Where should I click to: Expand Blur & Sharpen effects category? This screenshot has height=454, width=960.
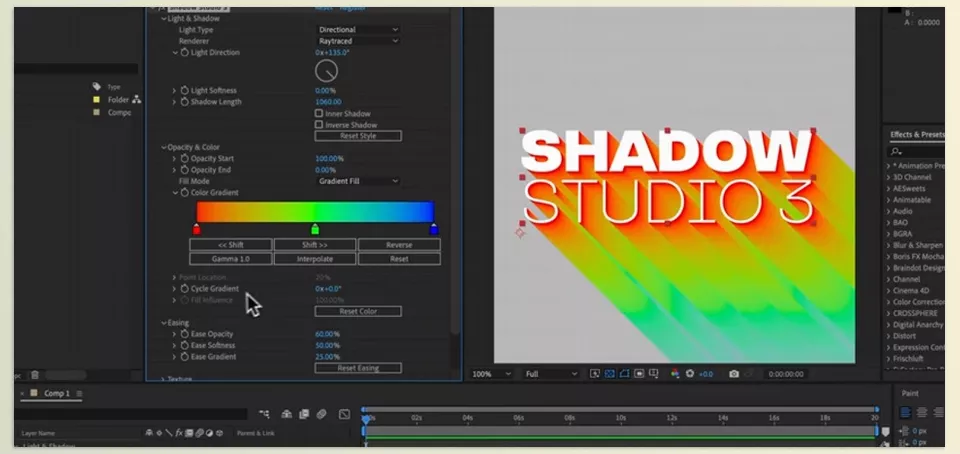pos(888,245)
